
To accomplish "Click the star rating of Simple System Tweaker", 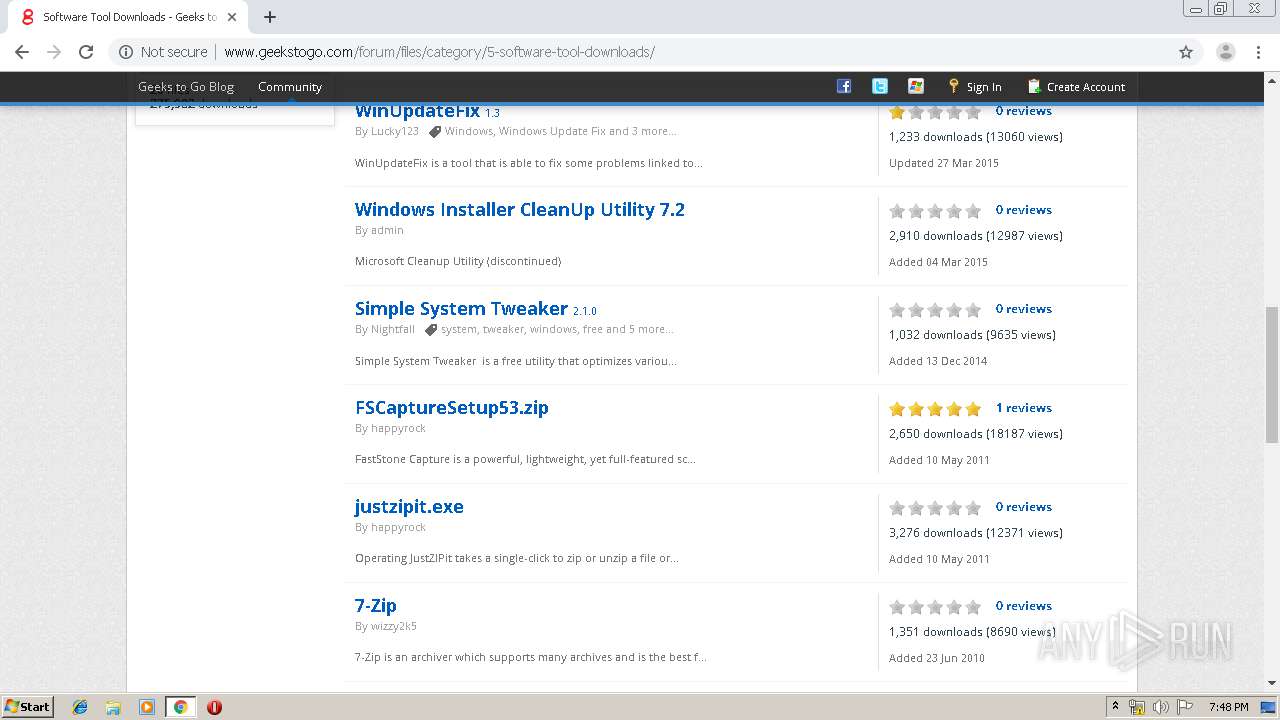I will tap(935, 309).
